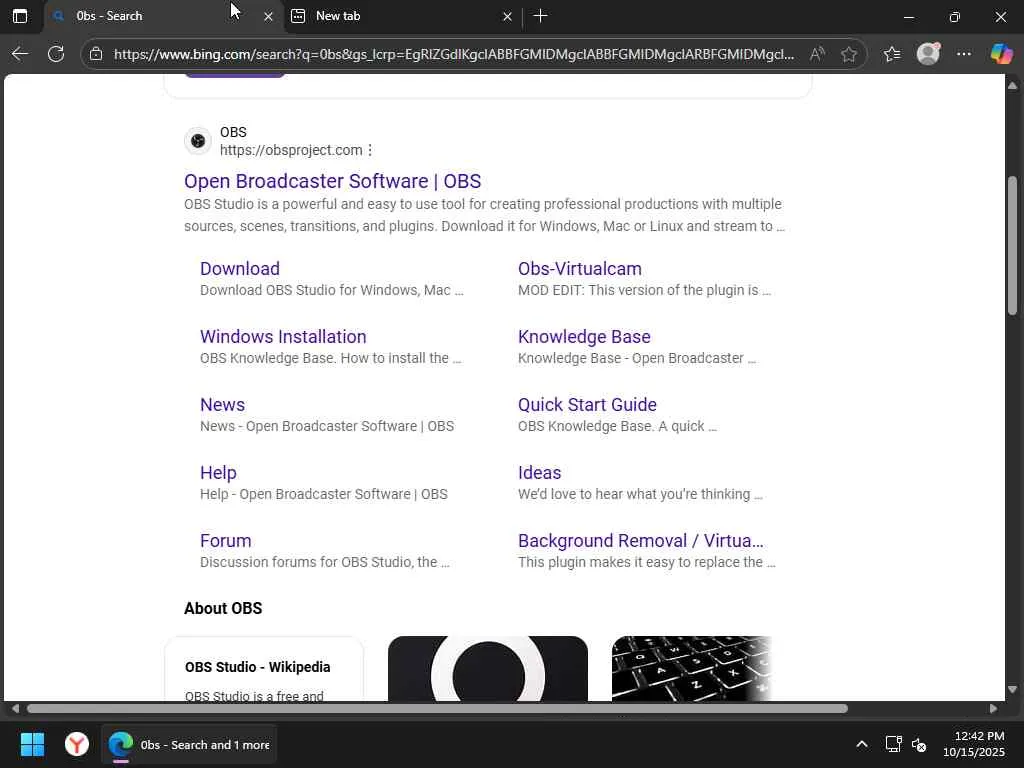
Task: Go back with the browser back arrow
Action: point(20,54)
